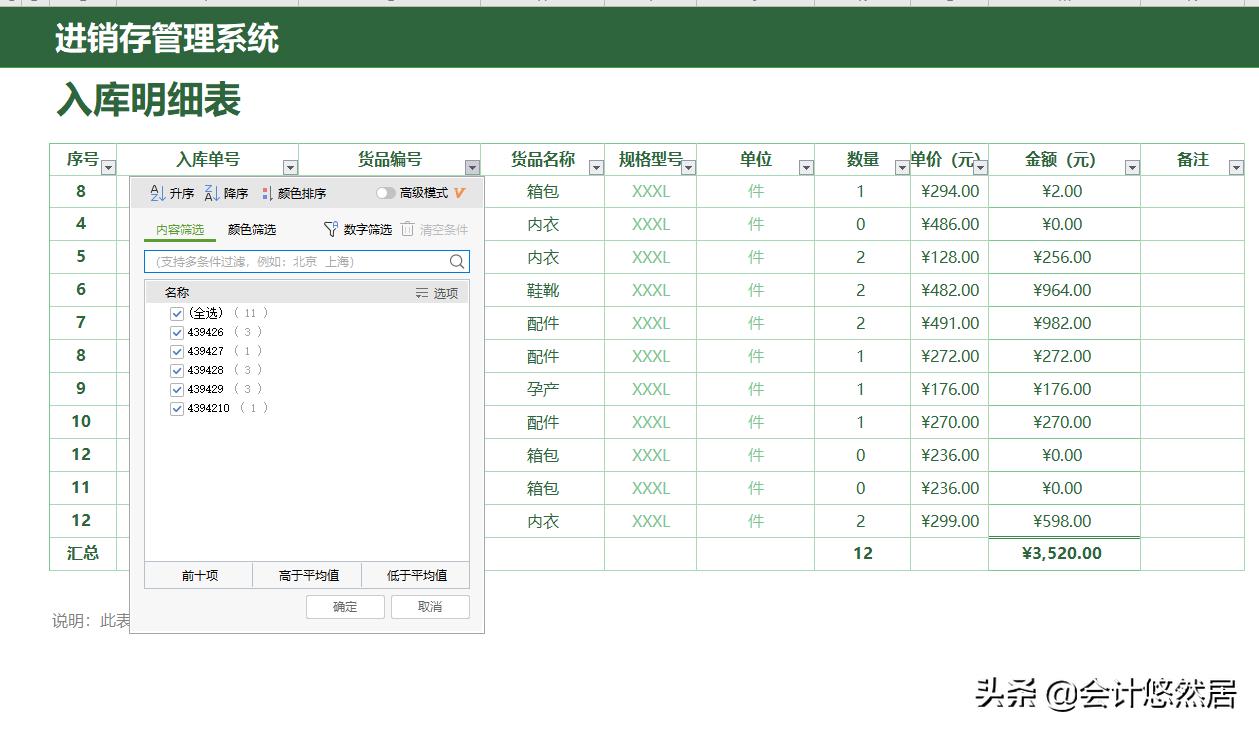Confirm the filter with 确定 button
The width and height of the screenshot is (1259, 731).
(x=344, y=606)
